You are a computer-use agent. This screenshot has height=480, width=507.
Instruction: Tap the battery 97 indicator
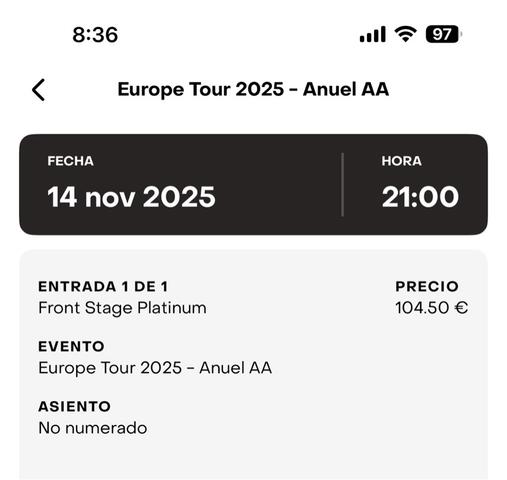pyautogui.click(x=444, y=34)
